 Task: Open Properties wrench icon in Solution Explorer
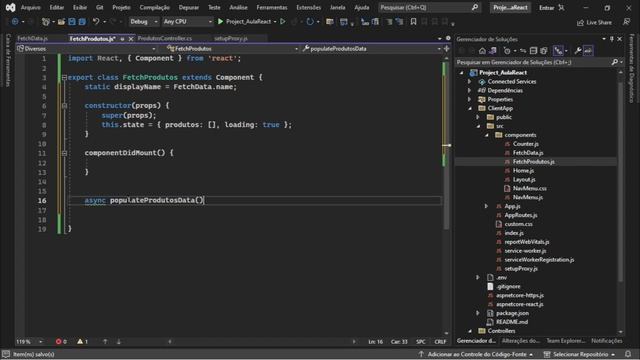click(578, 51)
